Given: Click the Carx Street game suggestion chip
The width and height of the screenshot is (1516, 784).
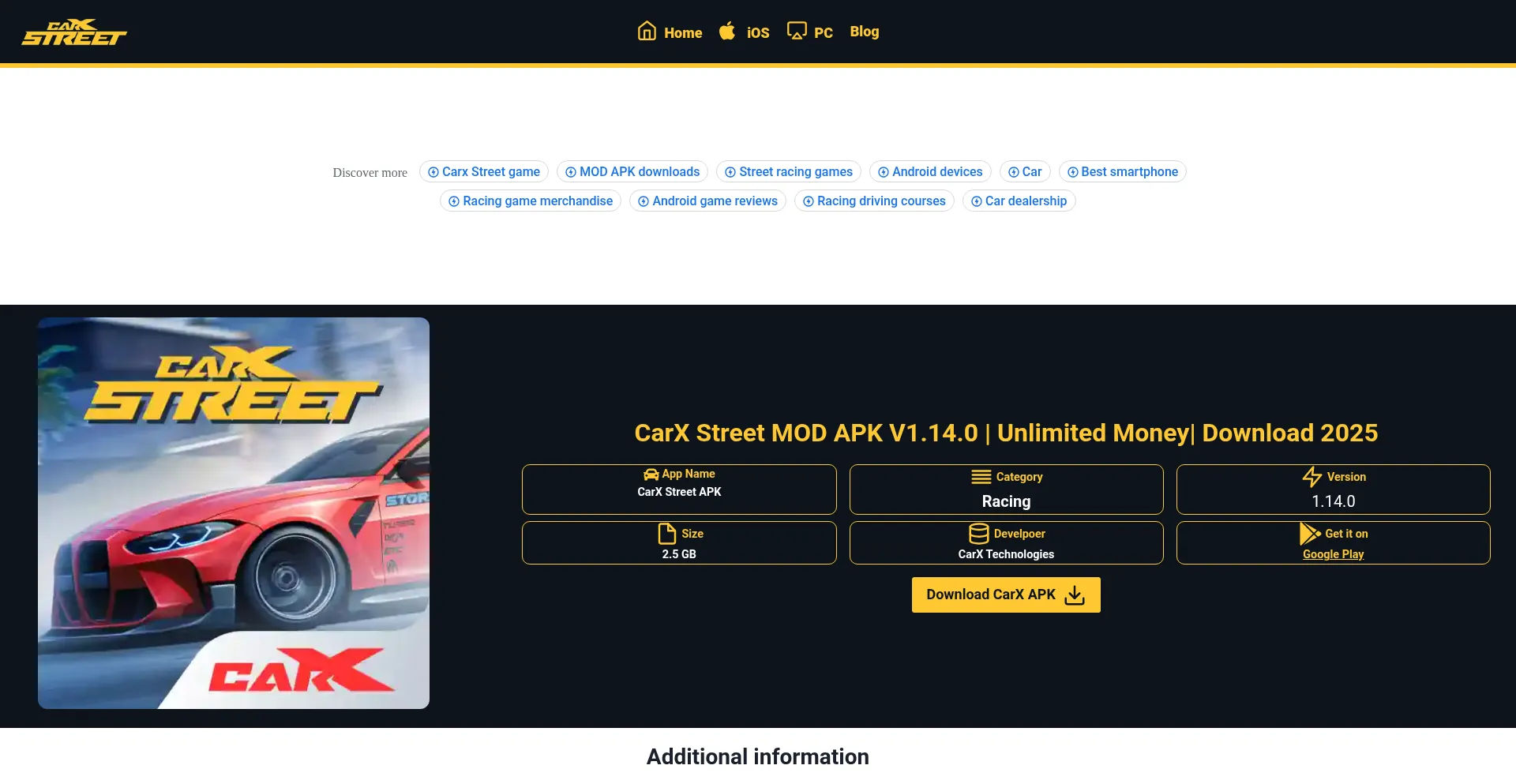Looking at the screenshot, I should pos(483,172).
